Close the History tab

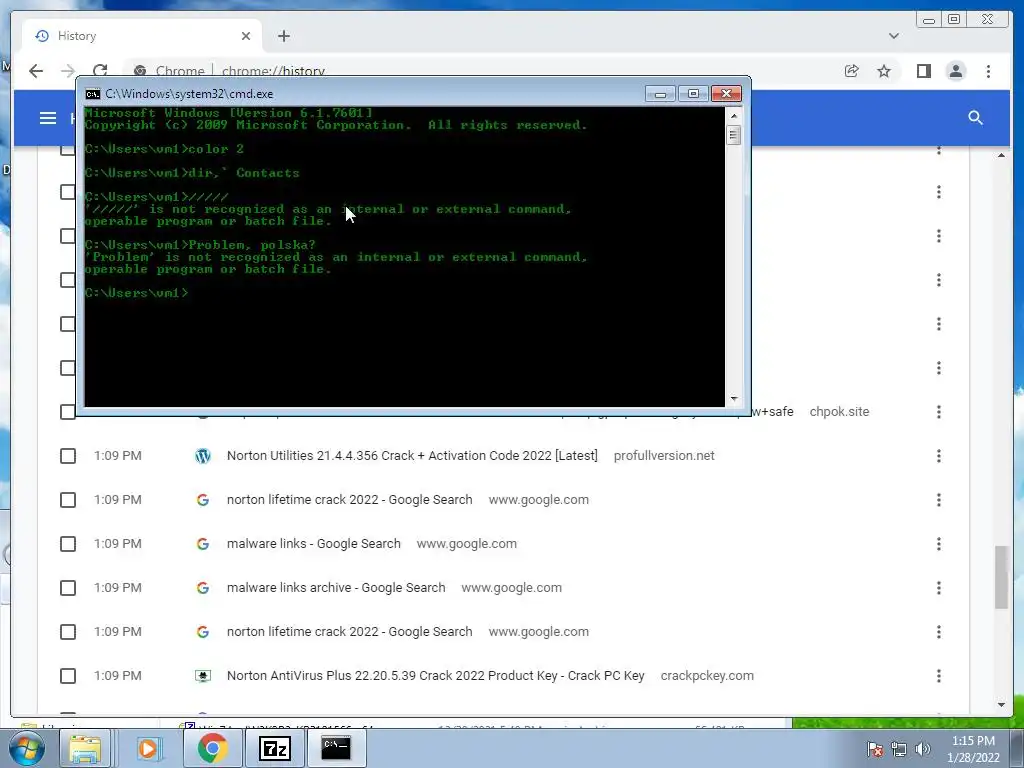[x=246, y=36]
